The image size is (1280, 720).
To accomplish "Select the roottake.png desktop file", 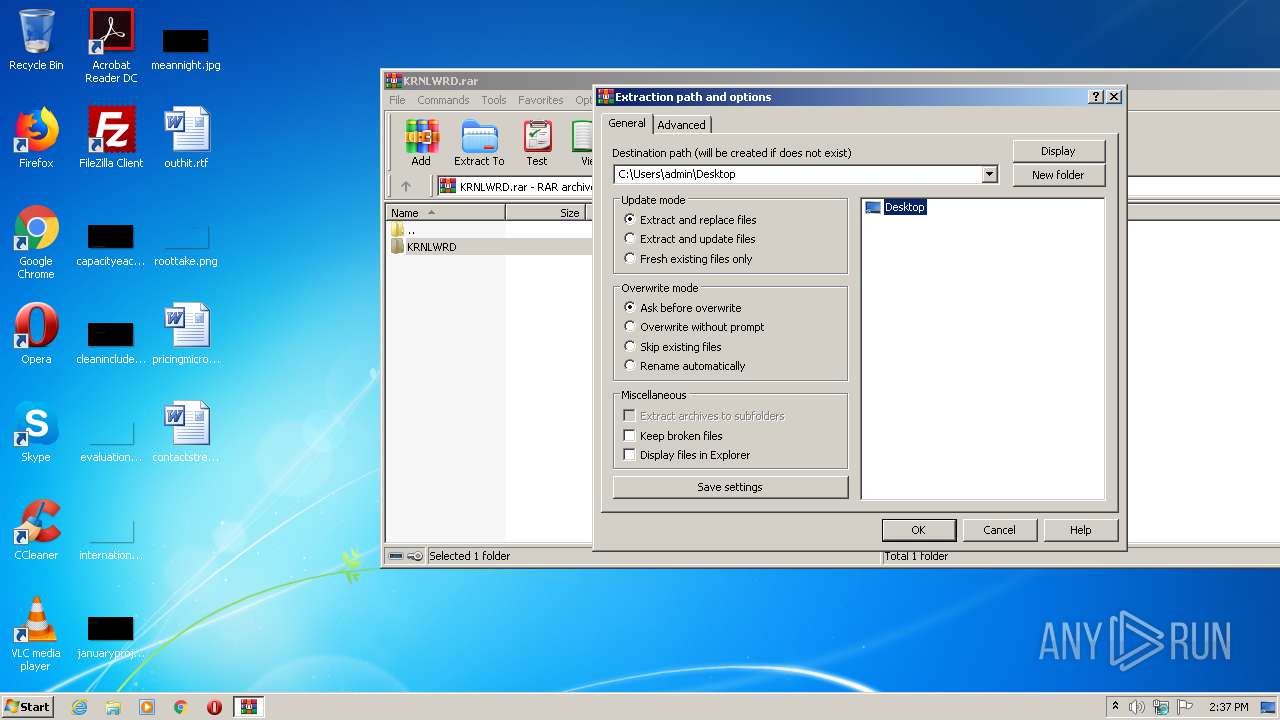I will [186, 246].
